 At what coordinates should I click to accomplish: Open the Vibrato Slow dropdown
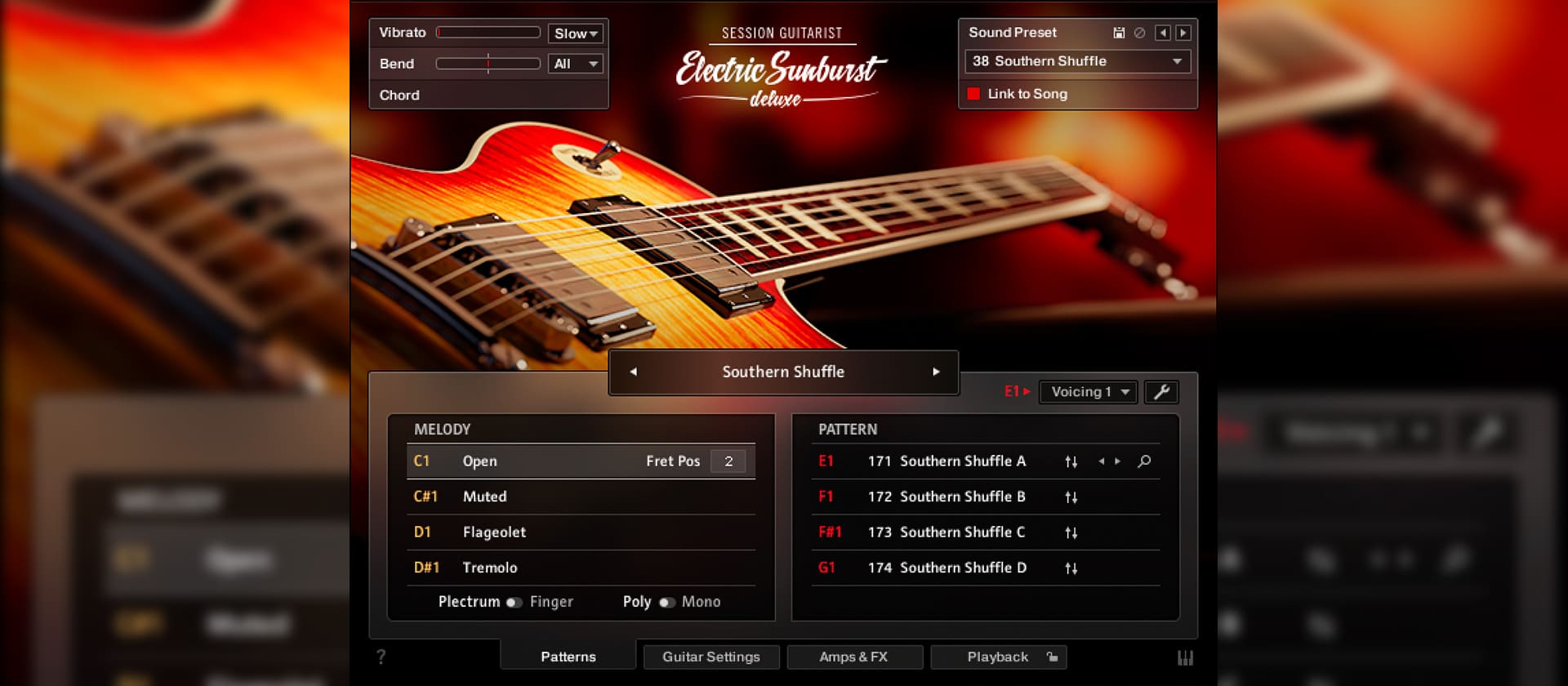[576, 33]
